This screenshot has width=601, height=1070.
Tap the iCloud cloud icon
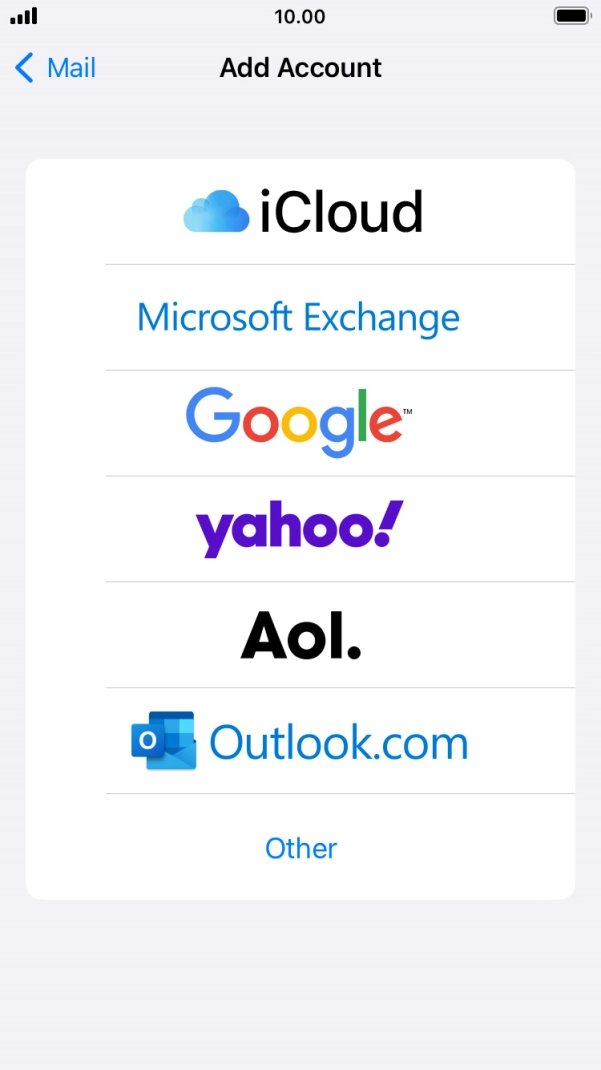[x=216, y=212]
